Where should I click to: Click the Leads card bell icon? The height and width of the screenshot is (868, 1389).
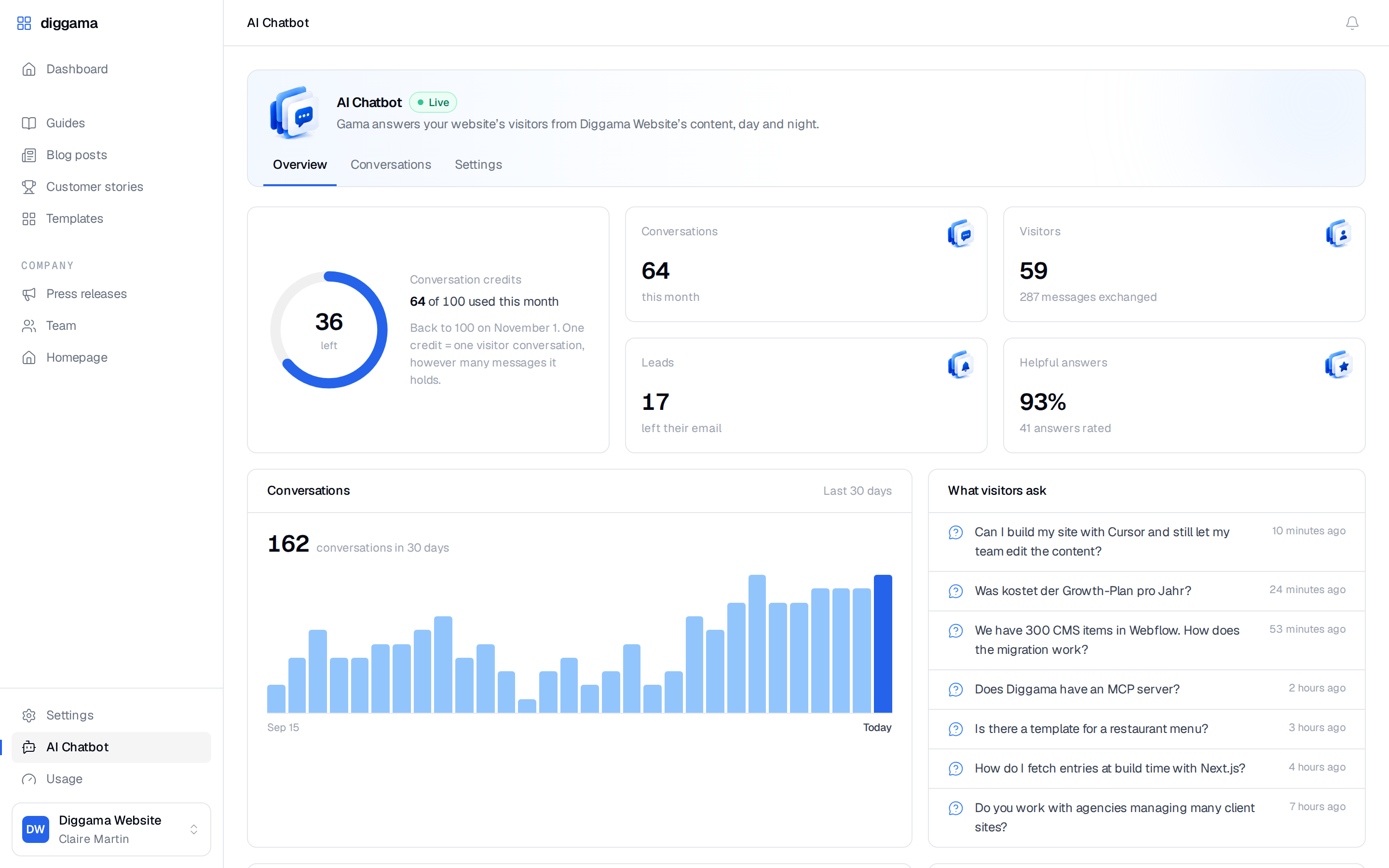point(960,365)
